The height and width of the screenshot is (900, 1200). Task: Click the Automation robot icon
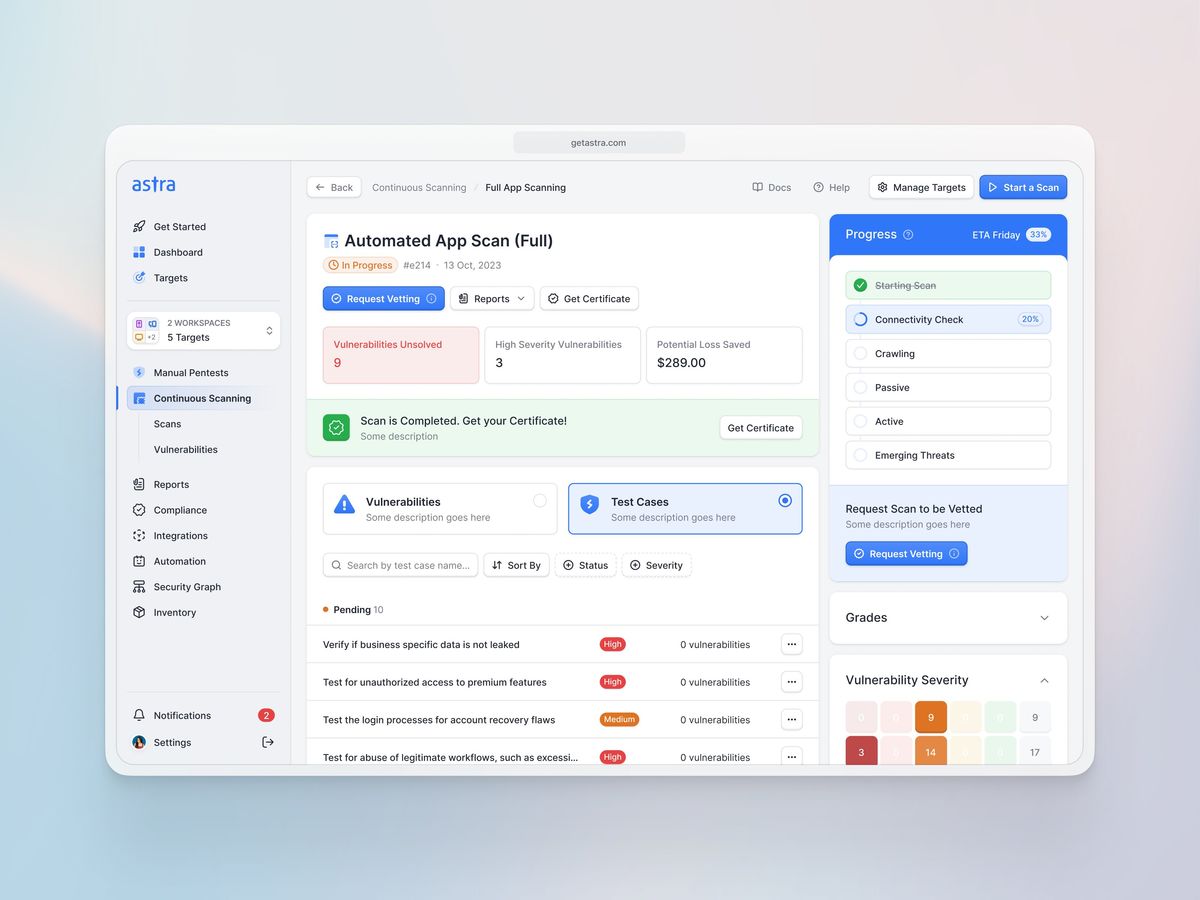[139, 561]
